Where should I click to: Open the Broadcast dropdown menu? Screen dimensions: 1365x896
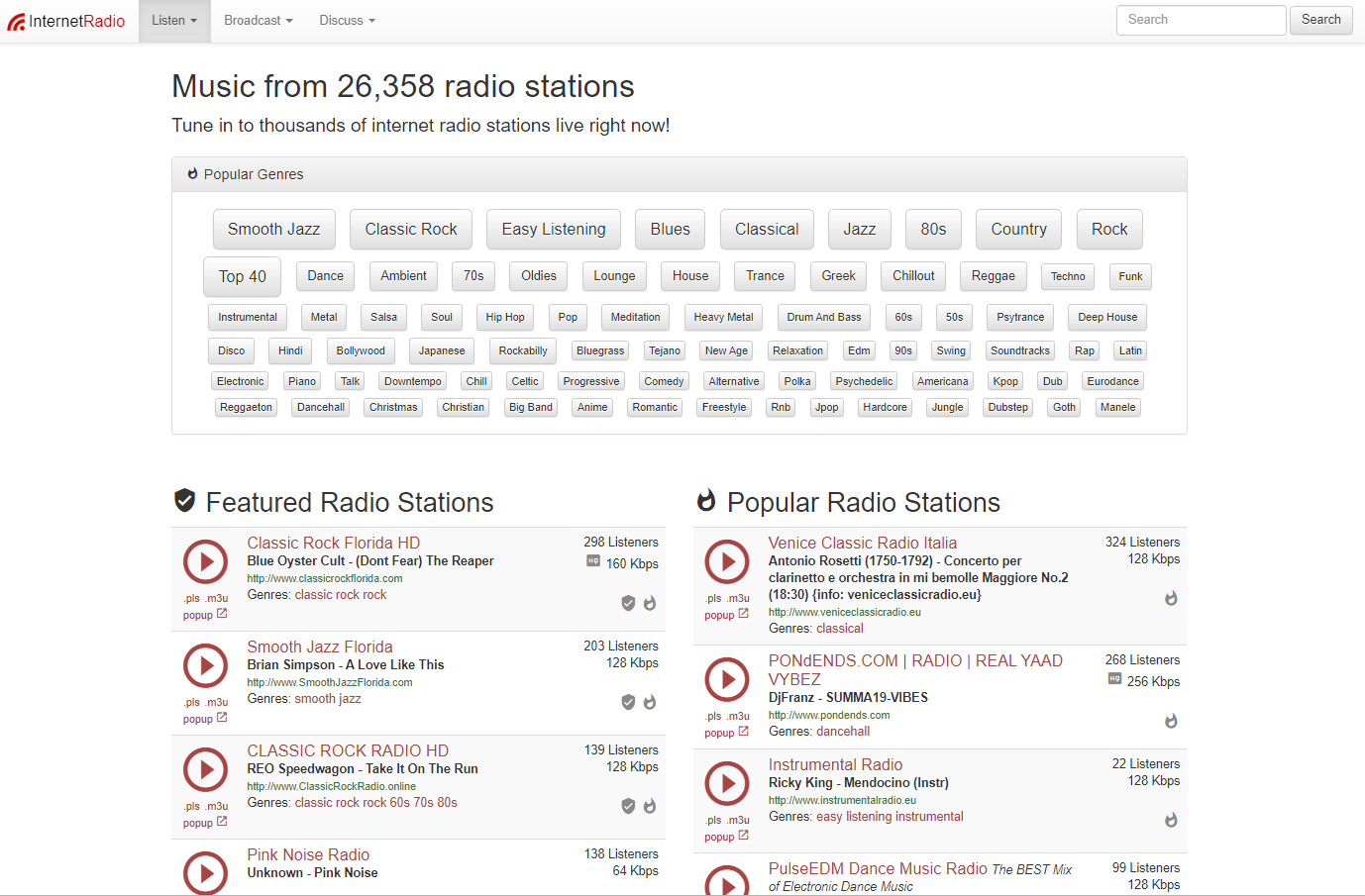(259, 21)
